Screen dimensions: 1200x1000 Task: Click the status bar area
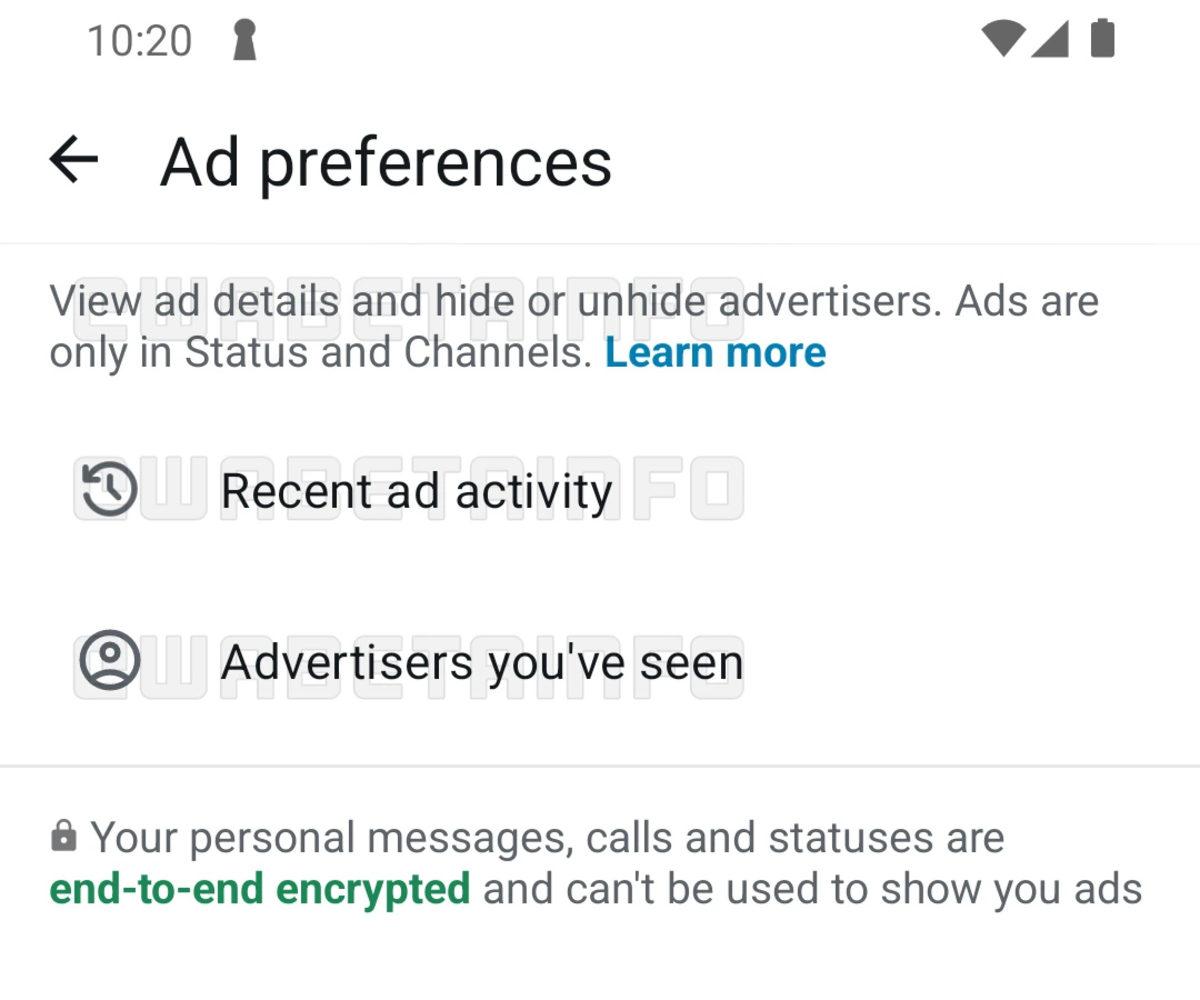click(x=600, y=40)
